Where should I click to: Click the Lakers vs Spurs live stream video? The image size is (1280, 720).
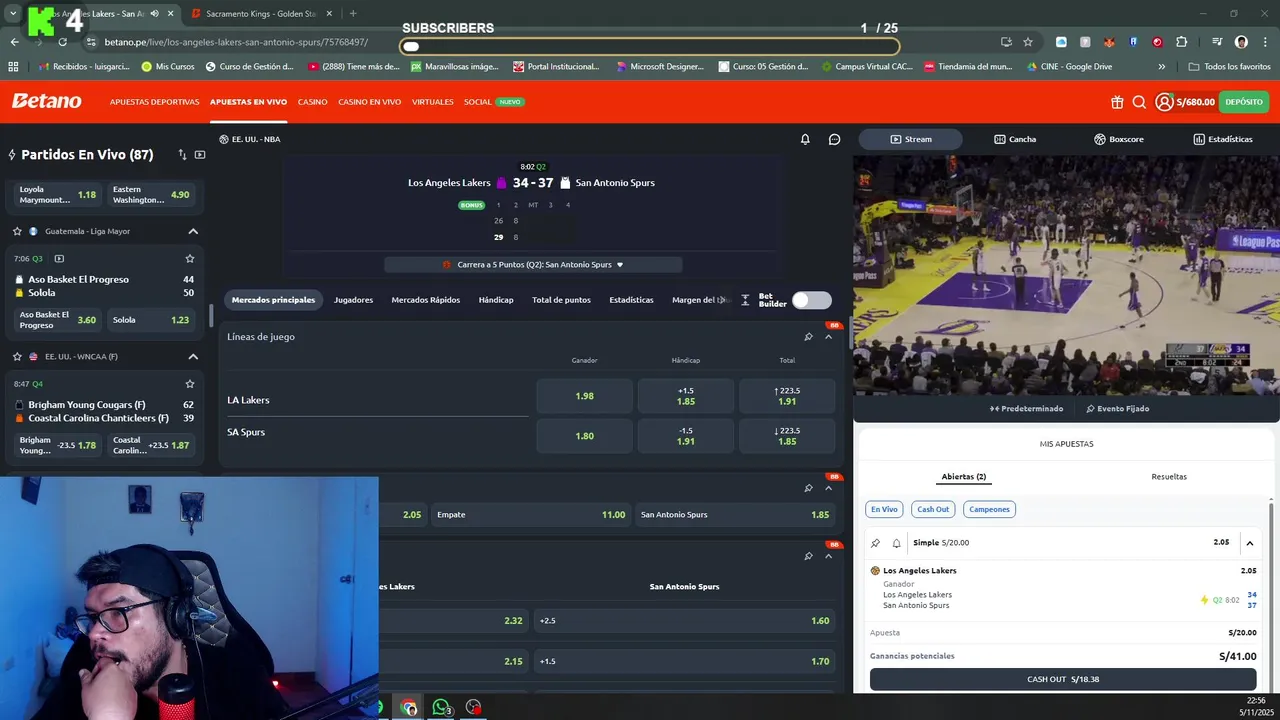tap(1066, 275)
